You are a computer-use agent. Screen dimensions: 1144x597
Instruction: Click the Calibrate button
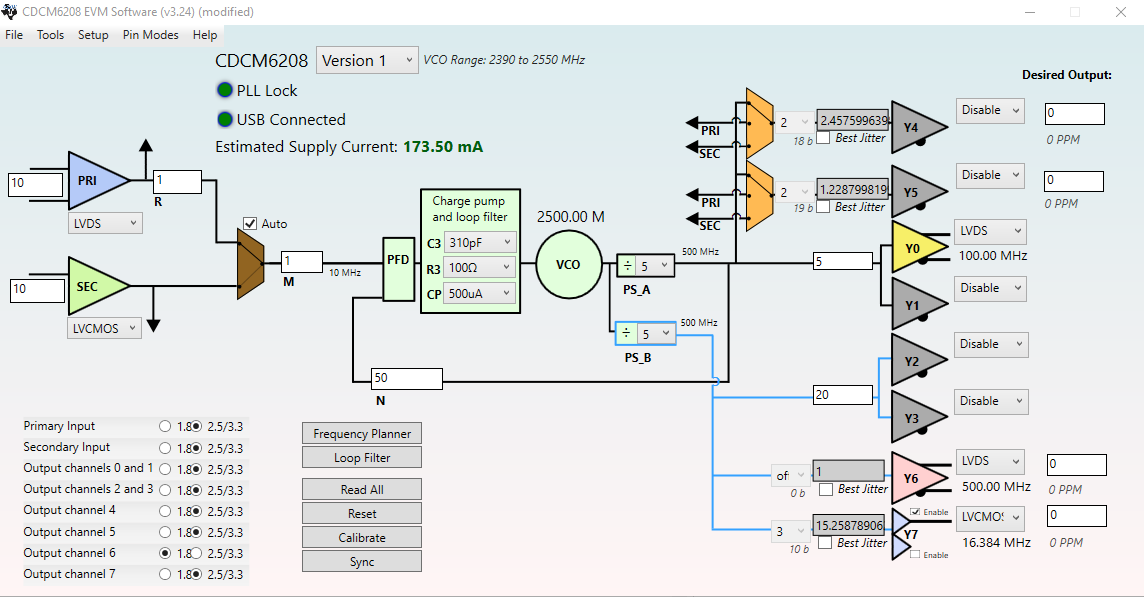tap(362, 538)
